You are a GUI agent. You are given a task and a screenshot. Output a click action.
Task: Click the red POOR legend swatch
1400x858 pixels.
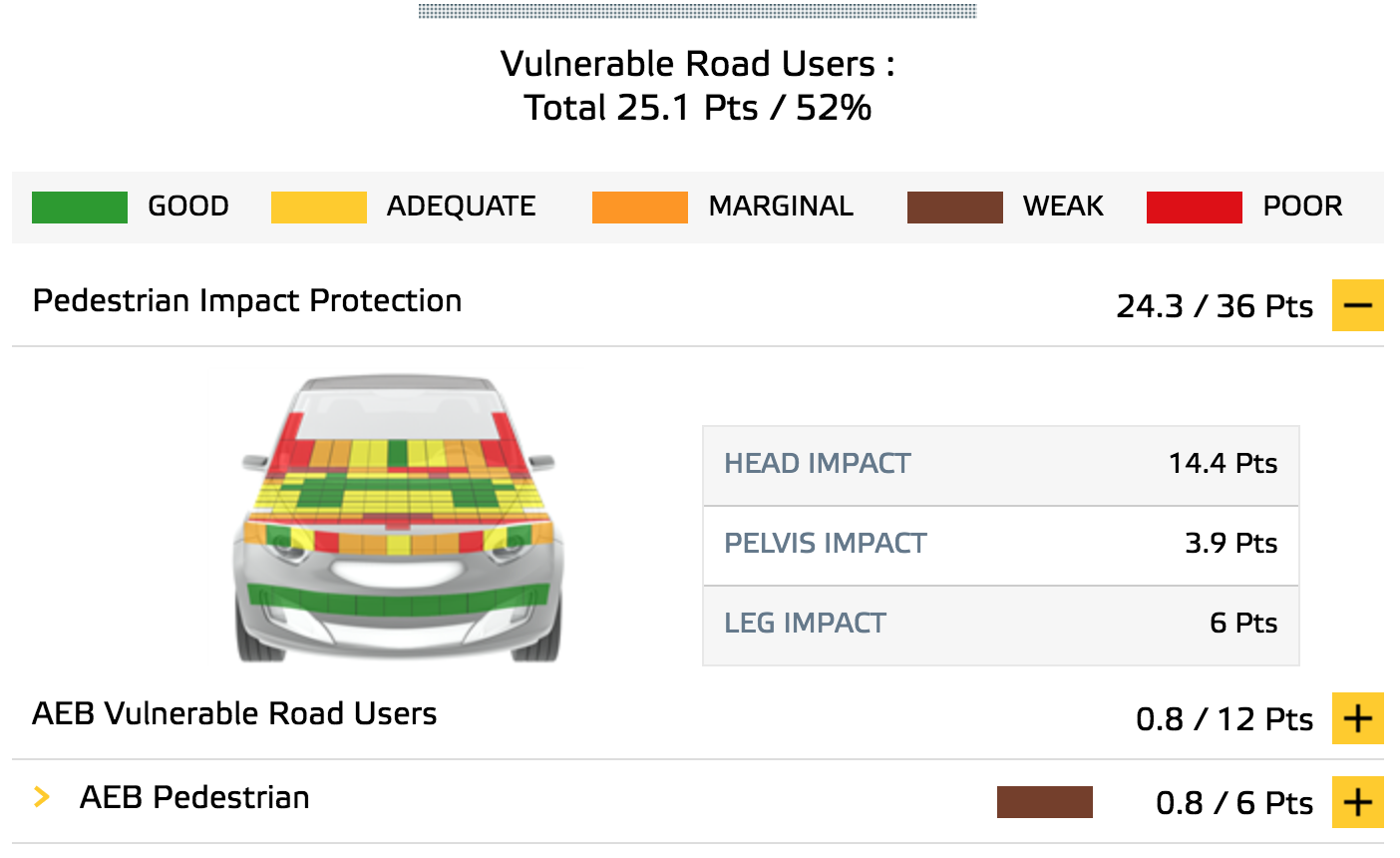1195,207
